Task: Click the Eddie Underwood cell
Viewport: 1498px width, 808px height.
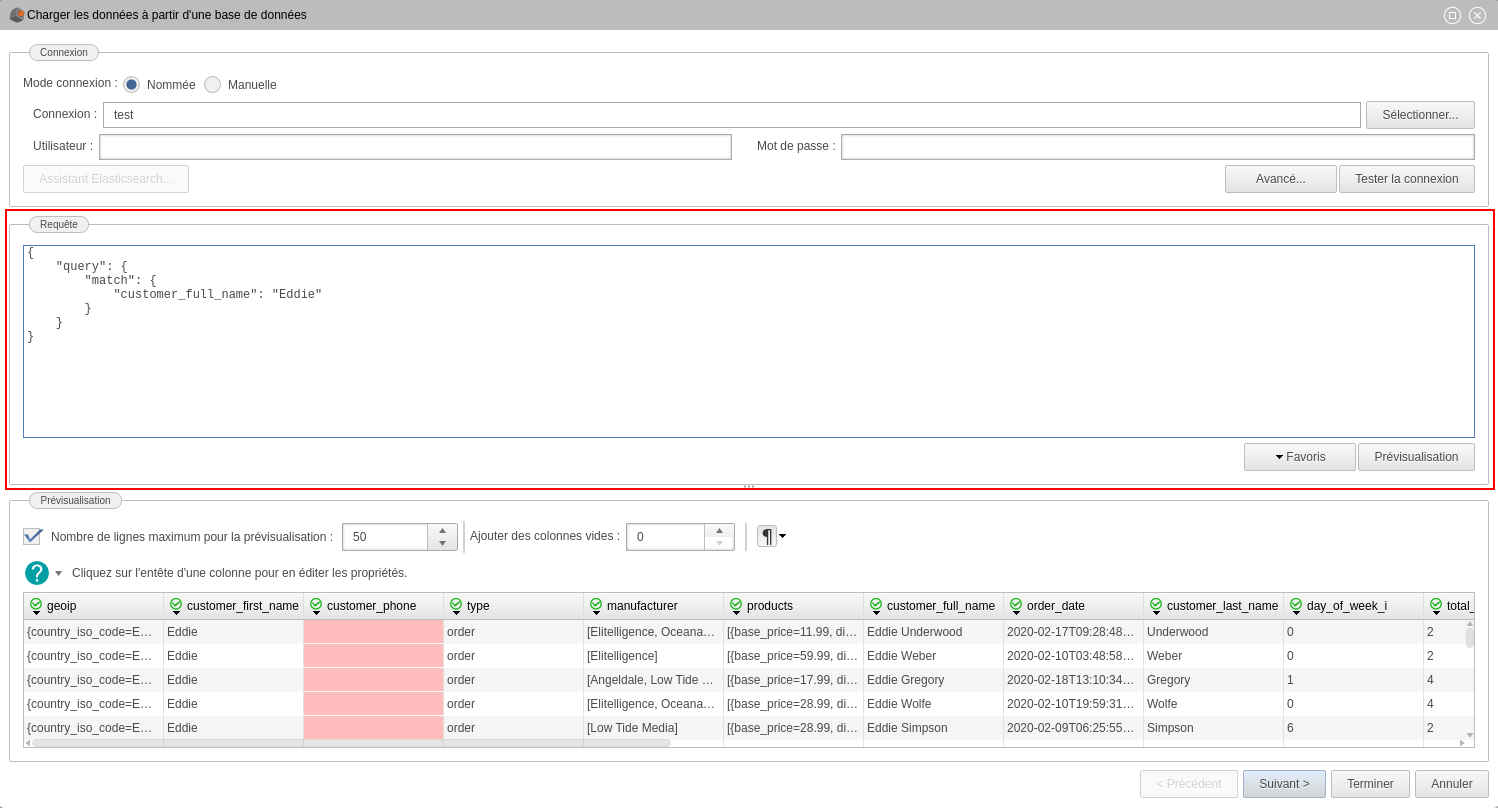Action: tap(934, 632)
